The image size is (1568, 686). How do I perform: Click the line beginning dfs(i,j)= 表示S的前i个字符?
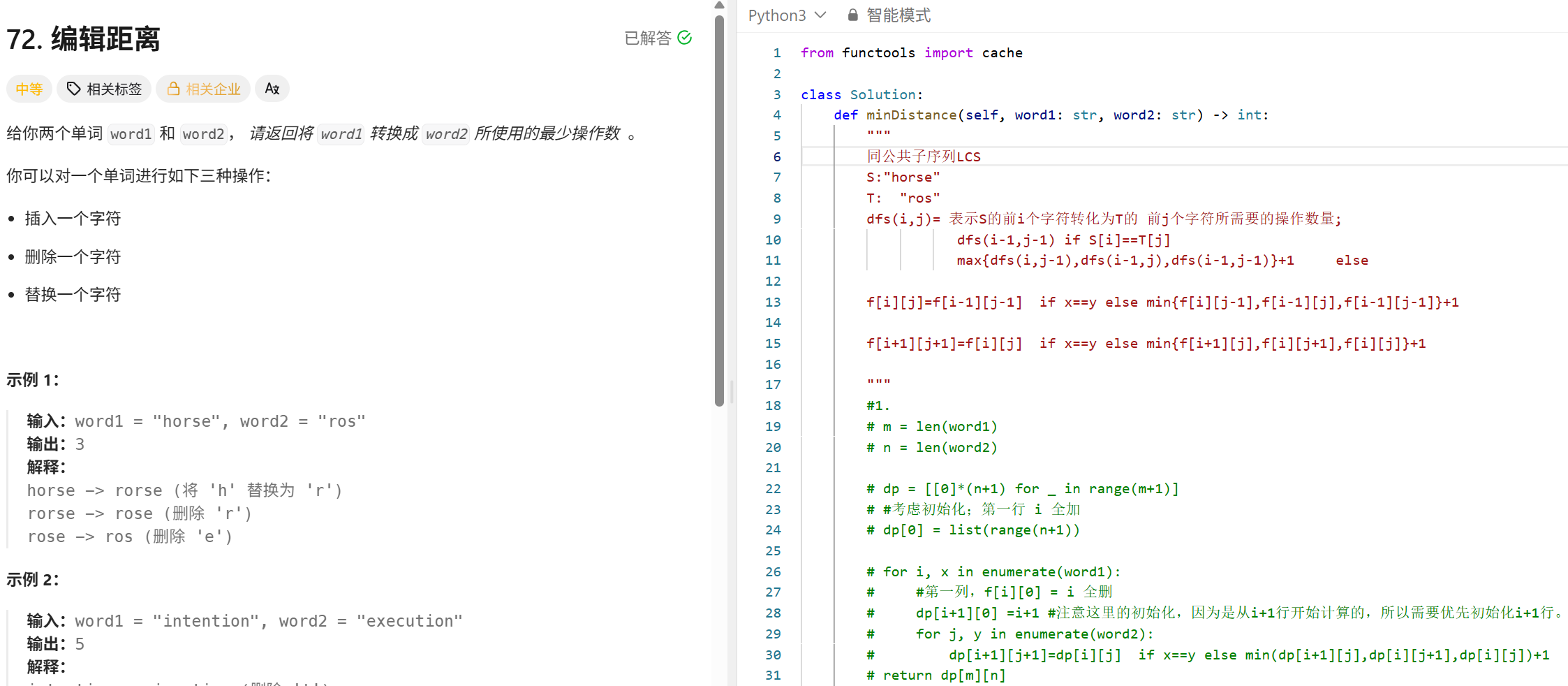tap(1104, 219)
